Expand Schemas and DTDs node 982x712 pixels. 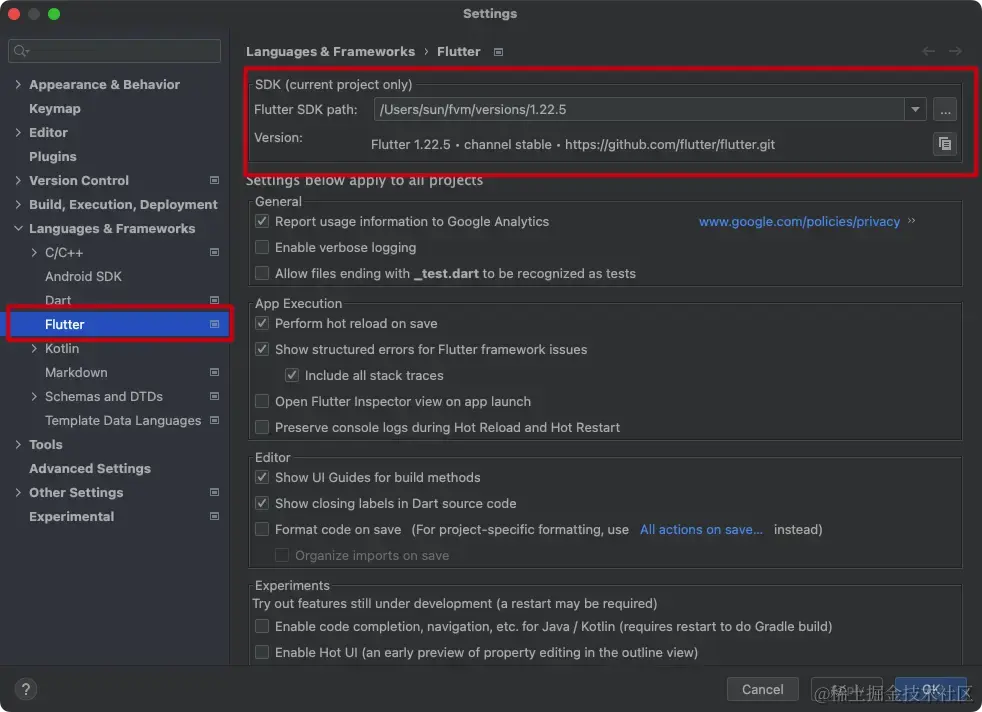coord(34,396)
